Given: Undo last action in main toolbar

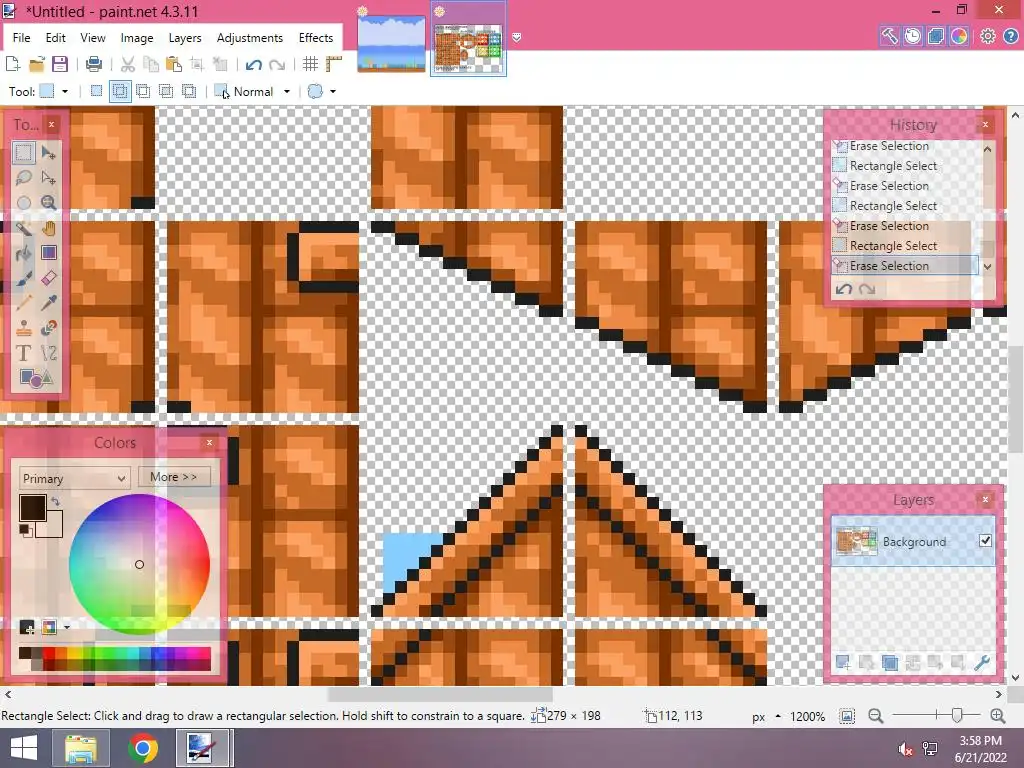Looking at the screenshot, I should [x=253, y=64].
